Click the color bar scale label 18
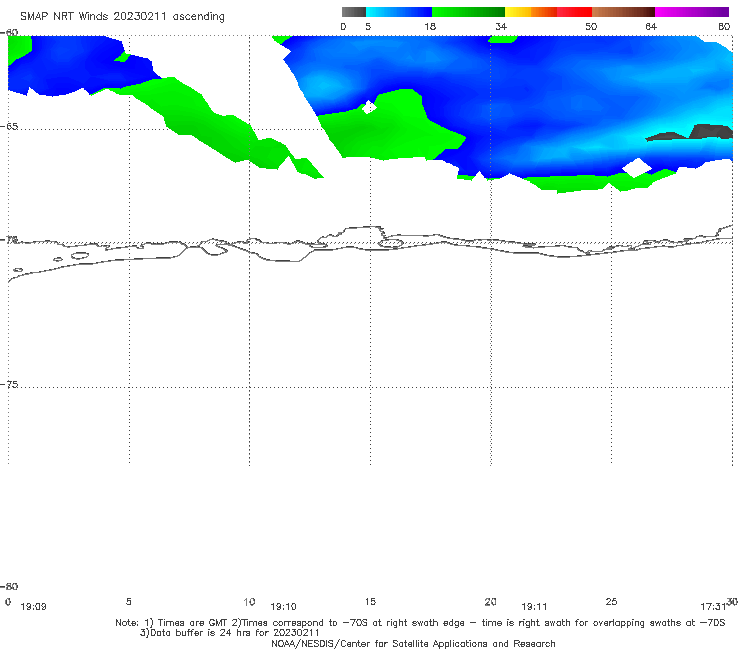 (430, 27)
